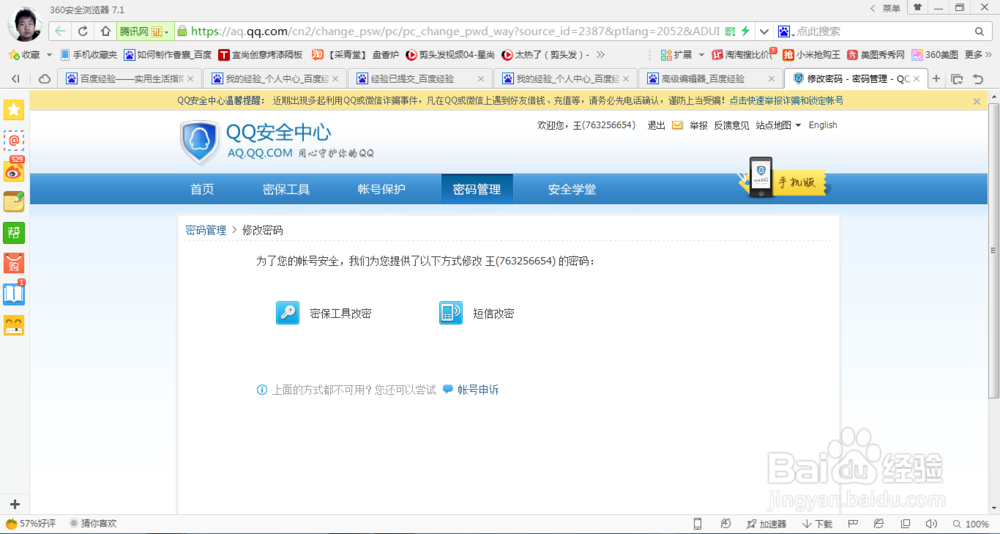Switch to the 百度经验——实用生活指南 tab
This screenshot has height=534, width=1000.
(129, 78)
